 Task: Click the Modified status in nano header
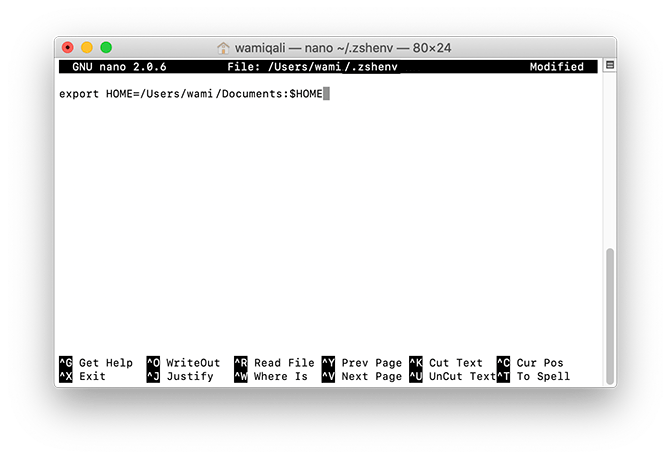pyautogui.click(x=557, y=67)
